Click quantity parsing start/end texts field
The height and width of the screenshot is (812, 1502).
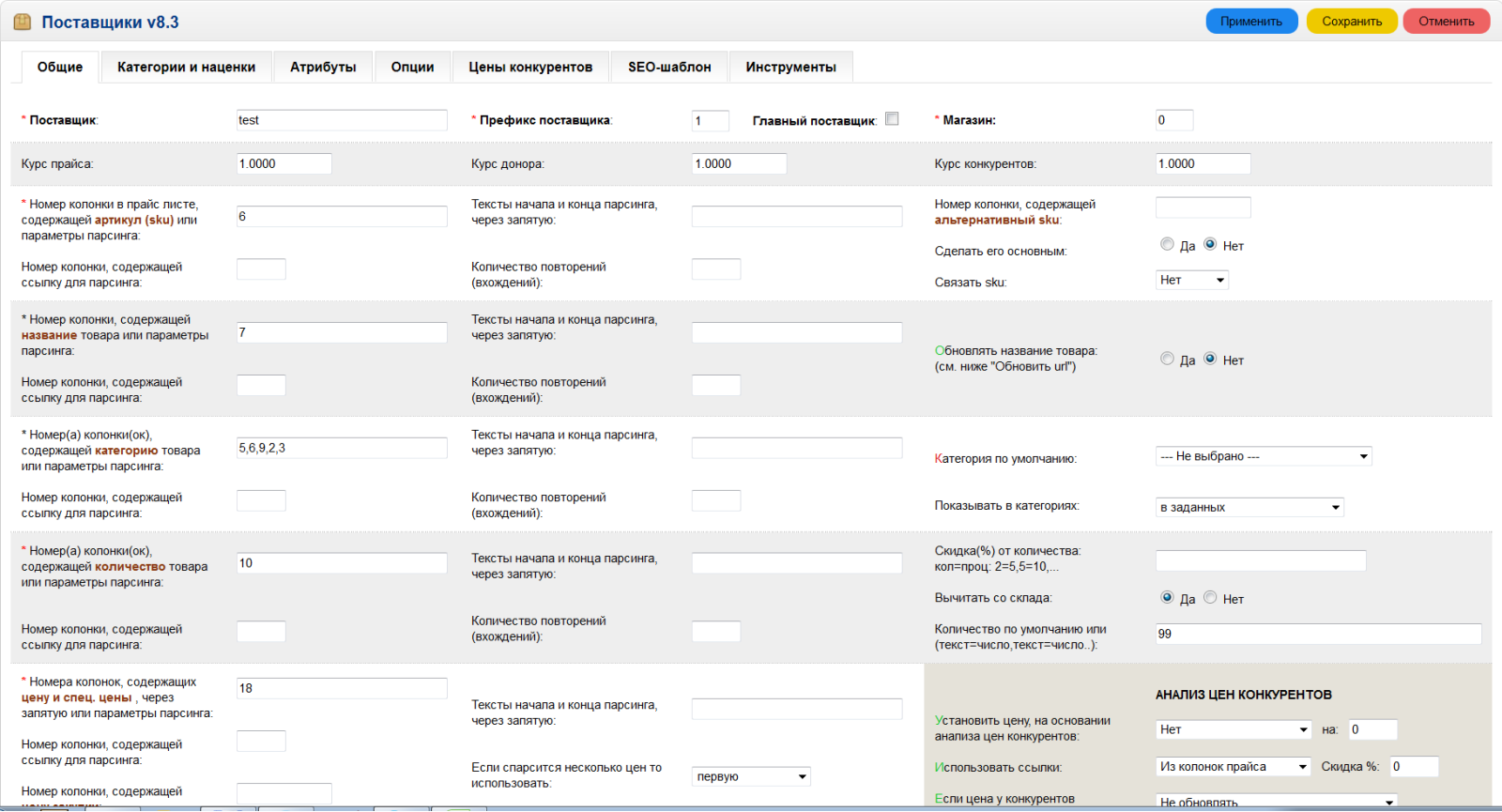(x=797, y=563)
